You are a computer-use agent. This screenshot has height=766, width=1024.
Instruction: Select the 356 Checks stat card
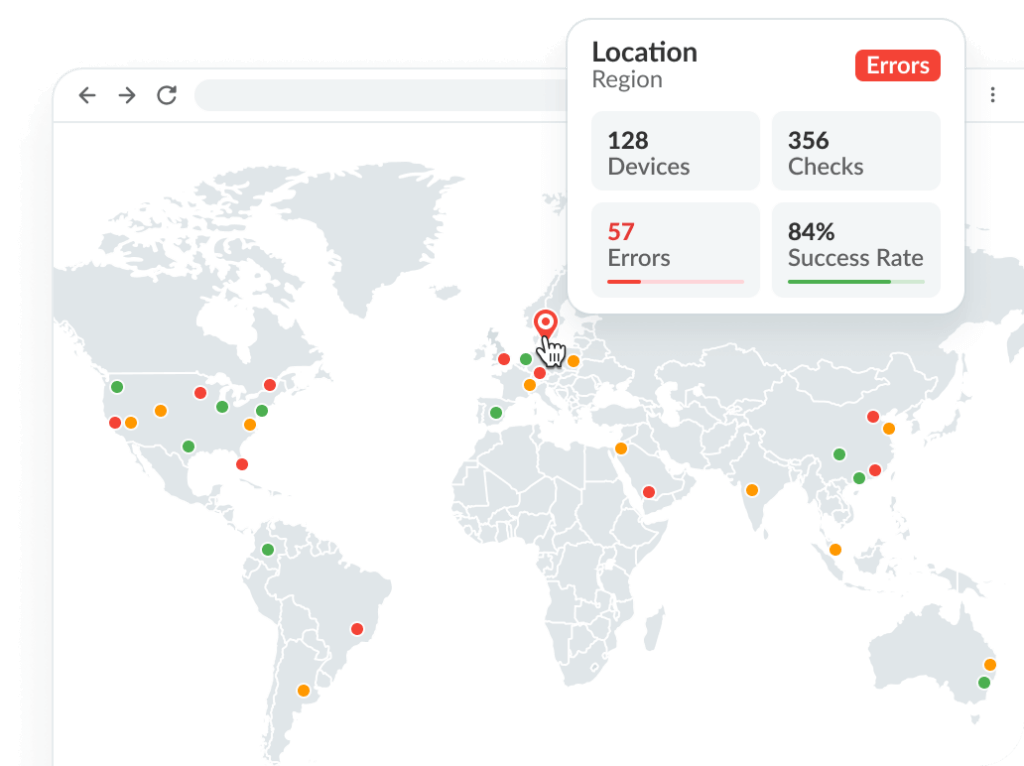[x=855, y=151]
